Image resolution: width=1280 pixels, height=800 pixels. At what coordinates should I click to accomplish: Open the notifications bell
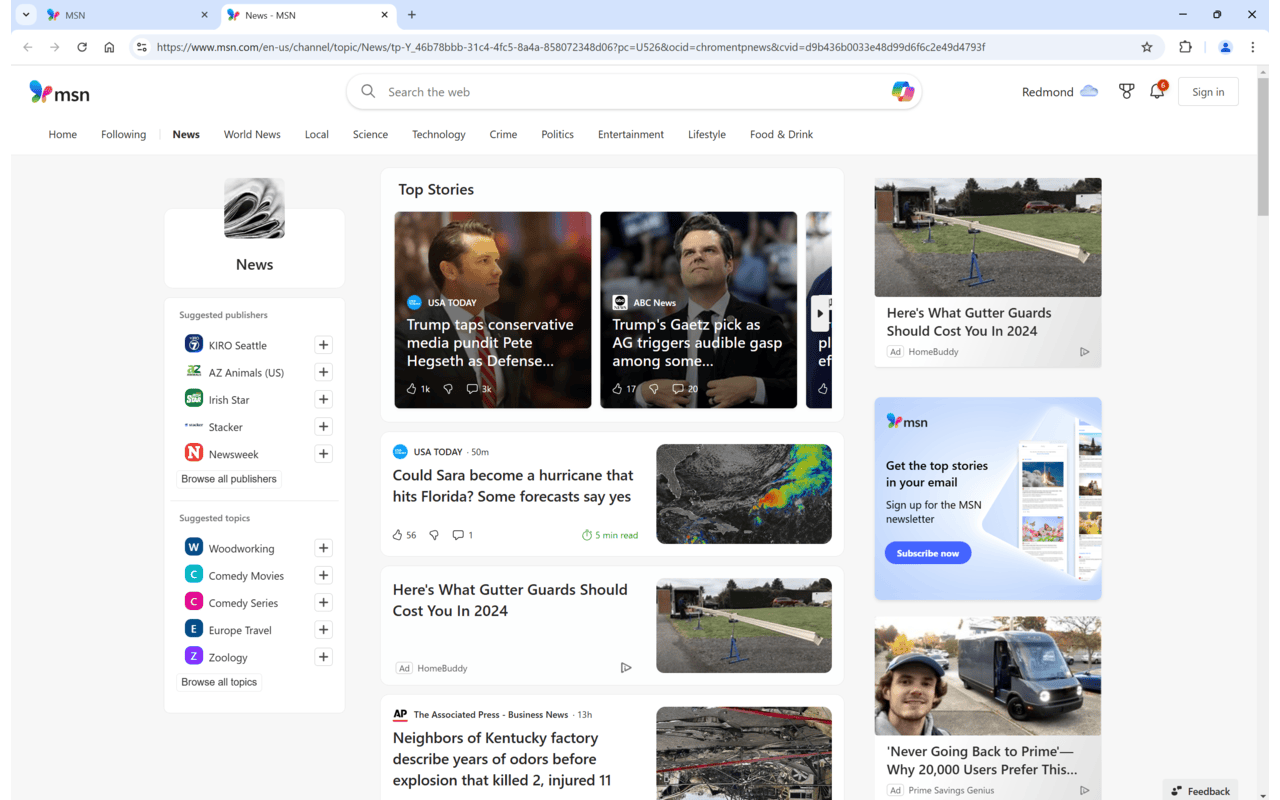1158,91
